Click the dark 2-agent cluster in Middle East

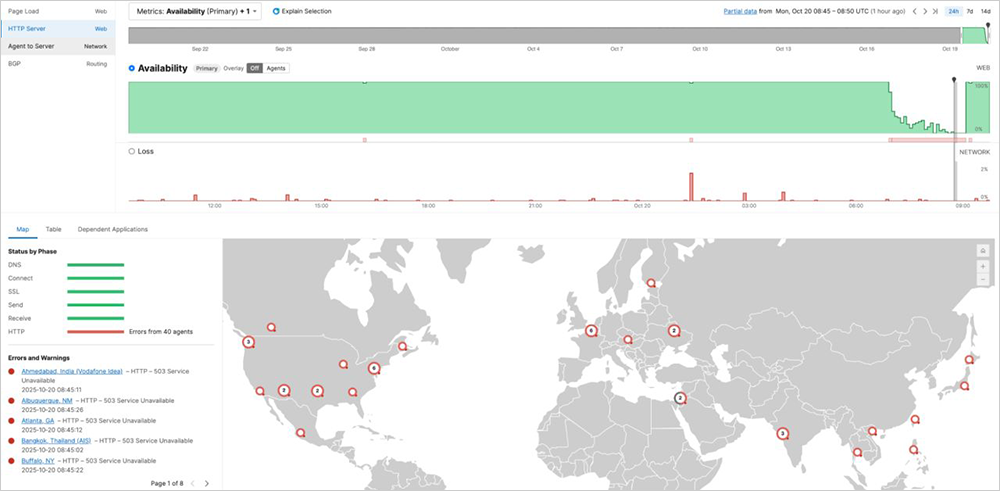[x=680, y=399]
